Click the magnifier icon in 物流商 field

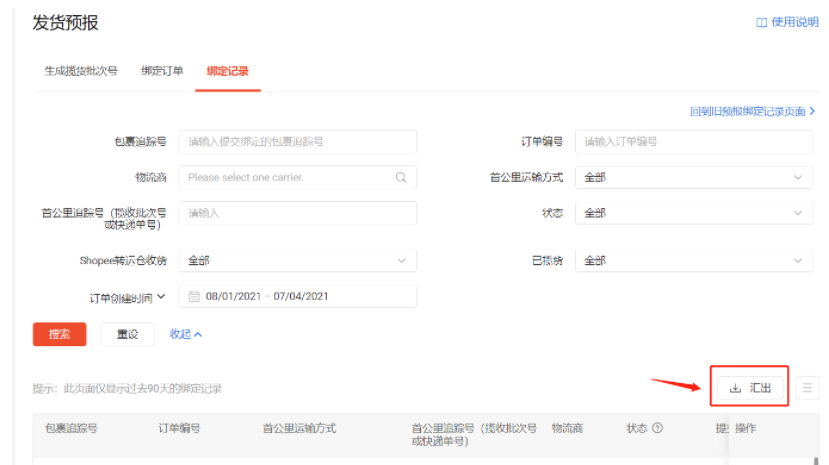pos(401,178)
